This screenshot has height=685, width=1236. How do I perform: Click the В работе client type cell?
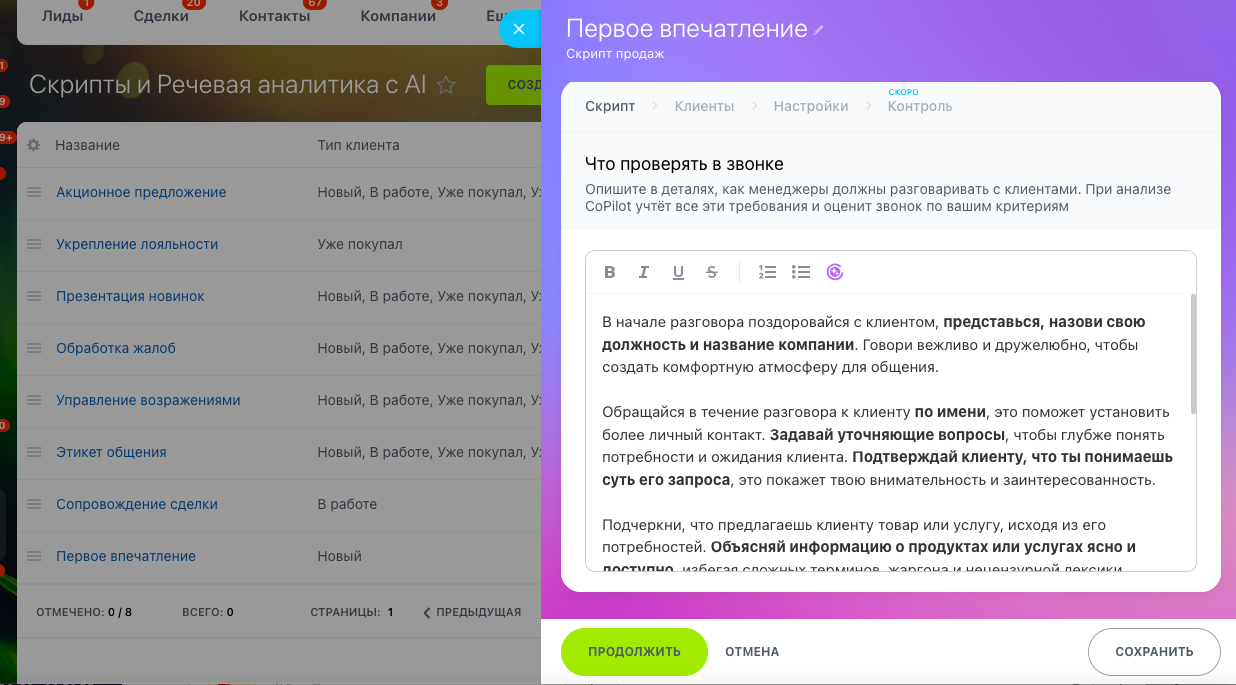pos(347,504)
